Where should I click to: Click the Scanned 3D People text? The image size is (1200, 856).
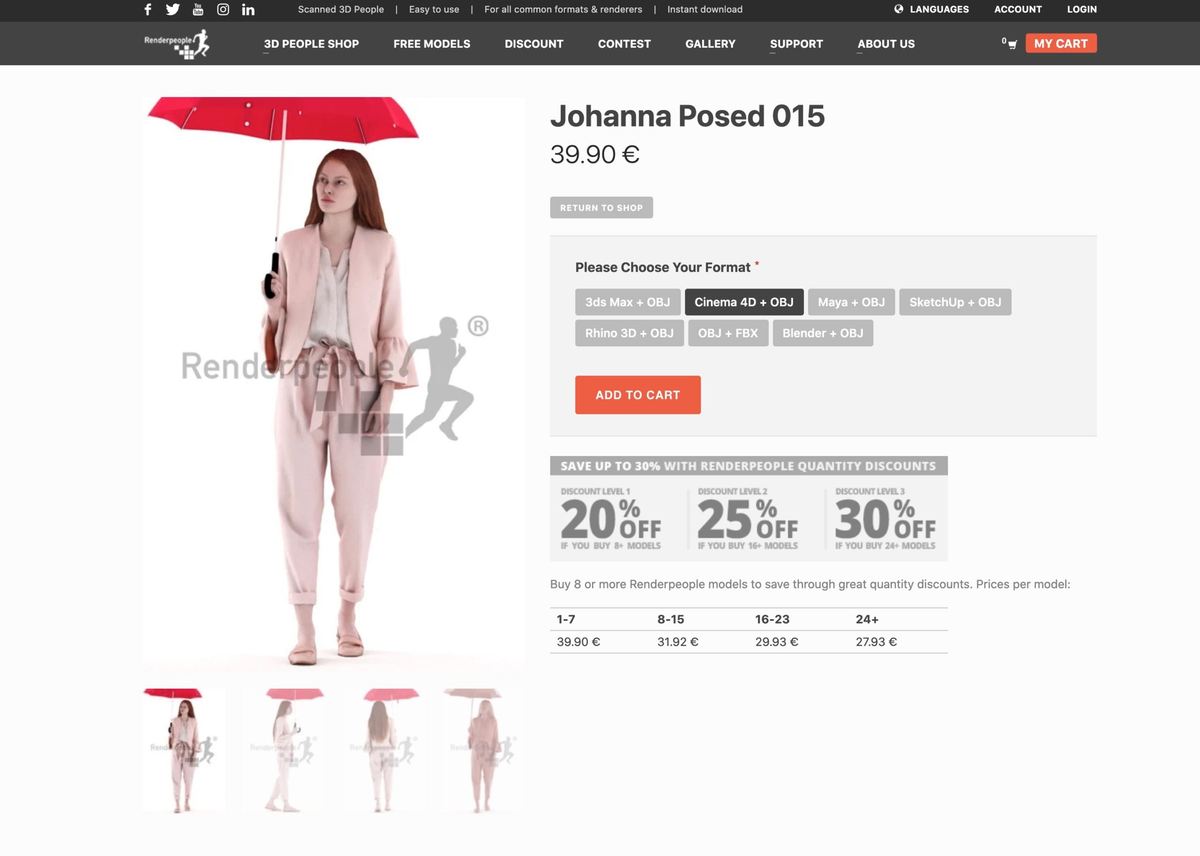341,9
